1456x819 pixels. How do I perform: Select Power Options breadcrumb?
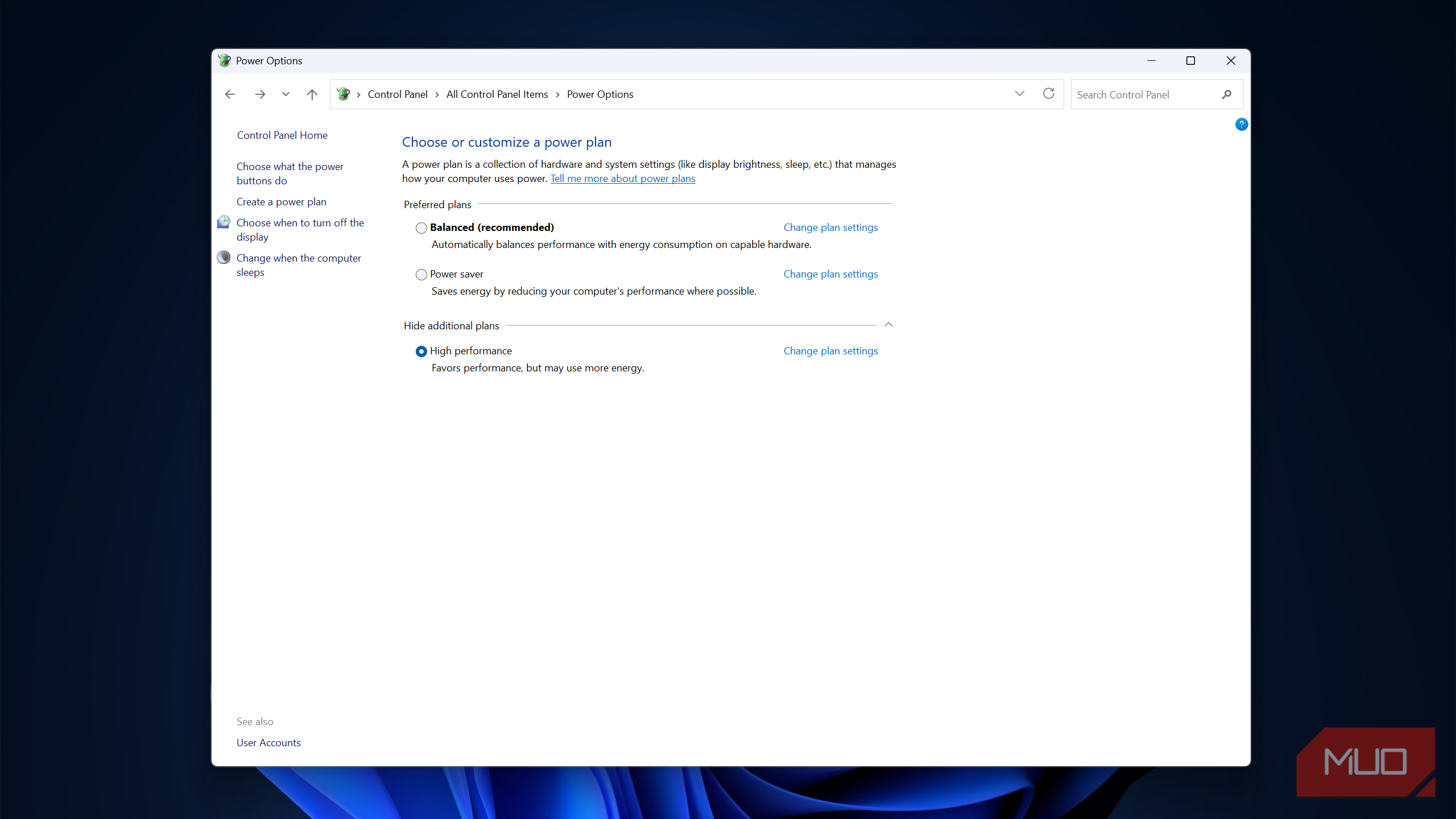tap(600, 94)
